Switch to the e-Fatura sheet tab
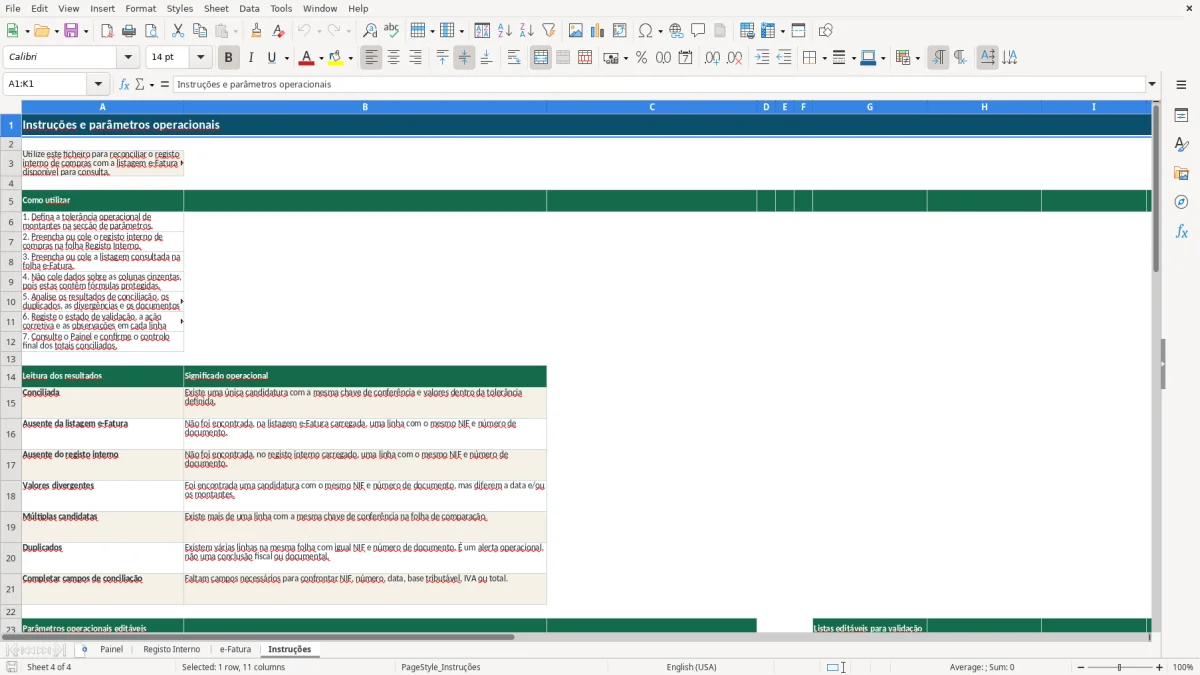 pyautogui.click(x=236, y=649)
